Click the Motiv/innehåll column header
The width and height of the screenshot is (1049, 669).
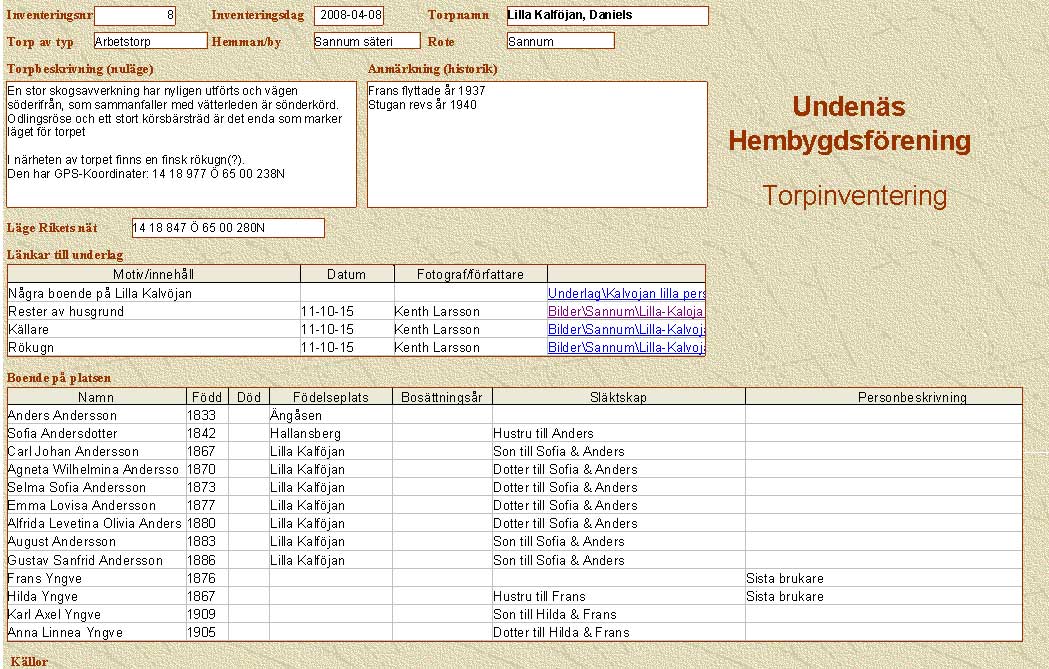tap(153, 274)
